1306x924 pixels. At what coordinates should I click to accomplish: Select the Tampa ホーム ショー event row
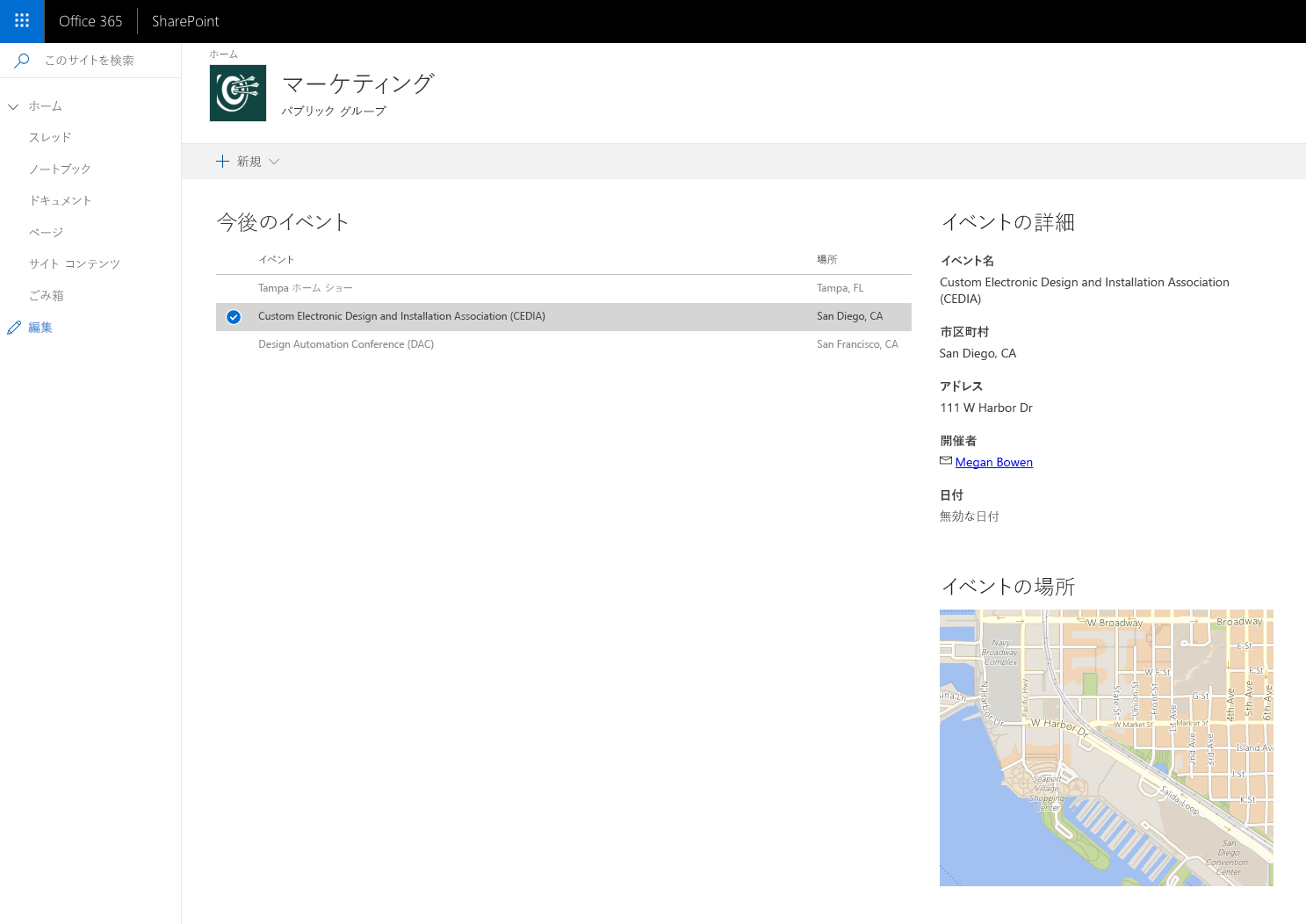[x=564, y=289]
